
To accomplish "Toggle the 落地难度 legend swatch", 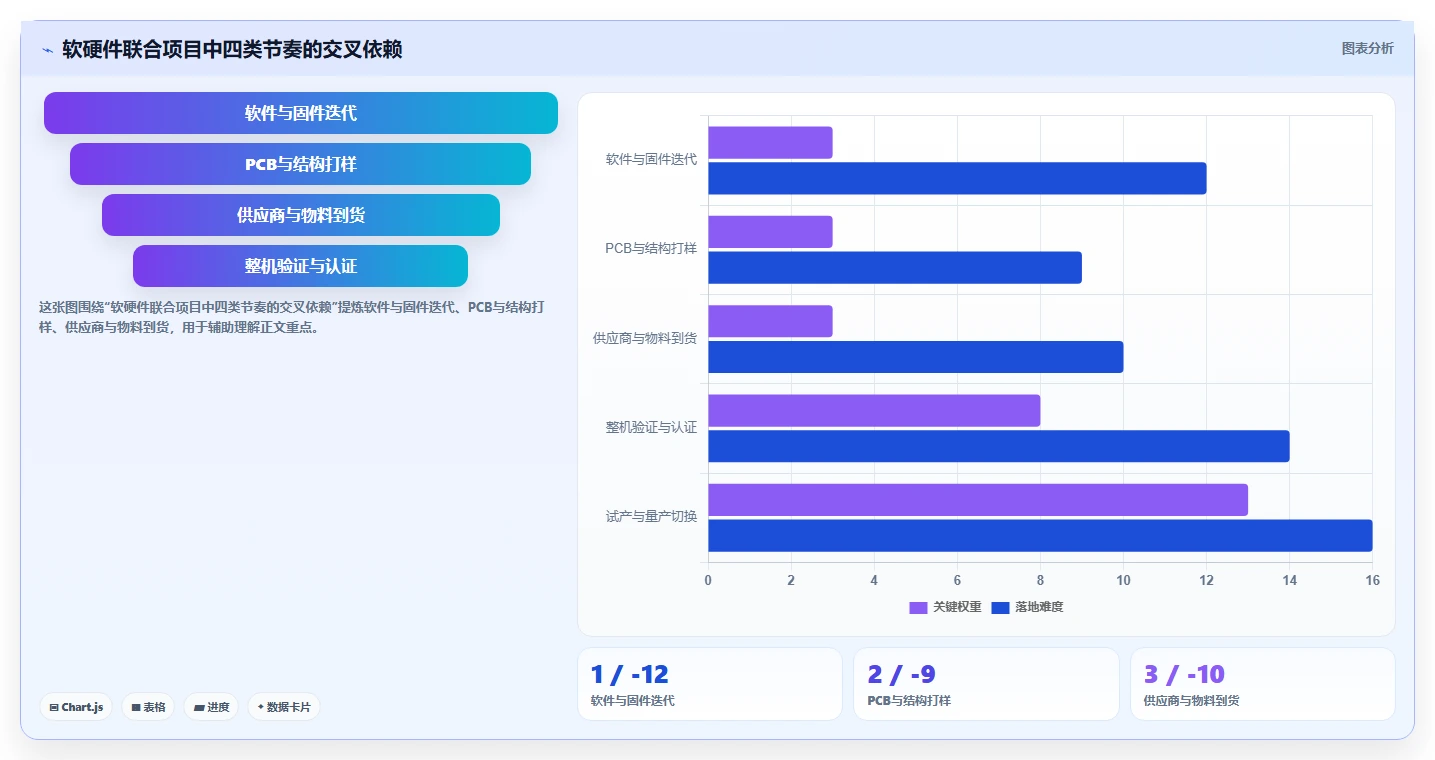I will (1000, 607).
